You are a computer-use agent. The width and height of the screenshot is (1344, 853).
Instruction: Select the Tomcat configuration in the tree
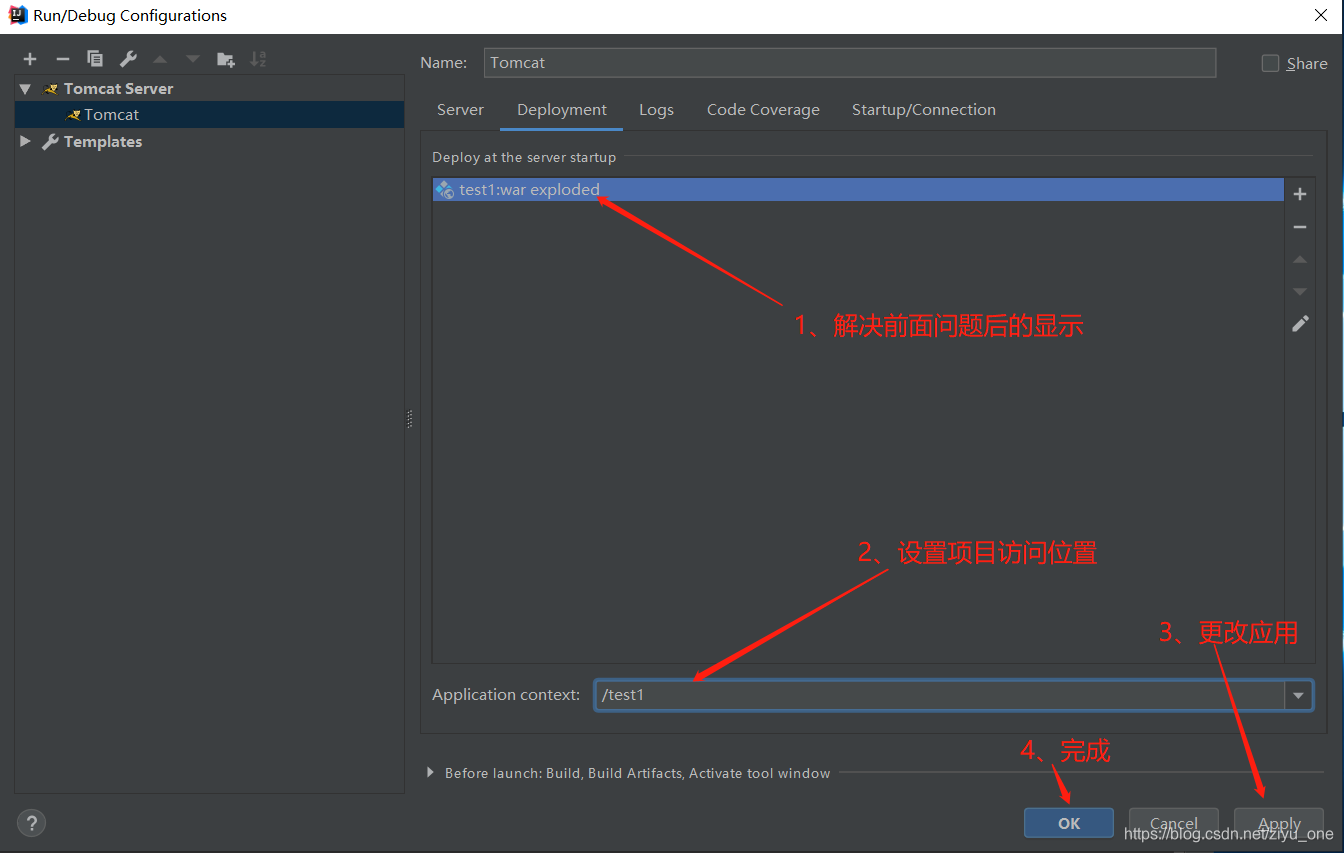pyautogui.click(x=210, y=115)
